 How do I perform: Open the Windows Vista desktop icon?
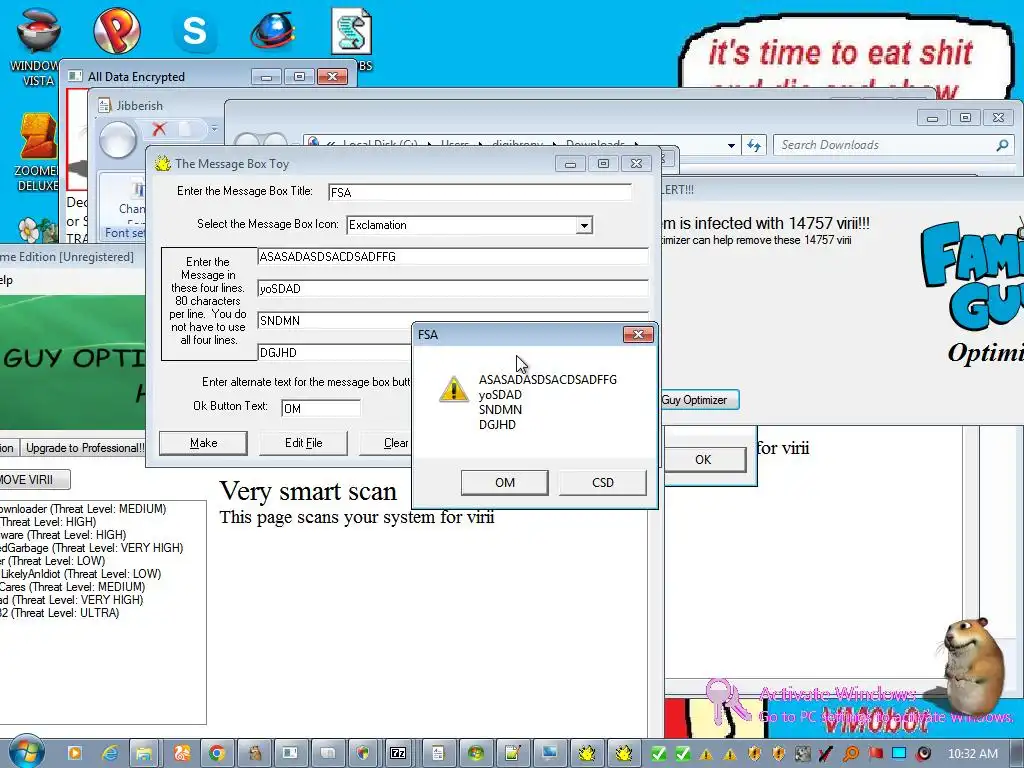point(38,46)
